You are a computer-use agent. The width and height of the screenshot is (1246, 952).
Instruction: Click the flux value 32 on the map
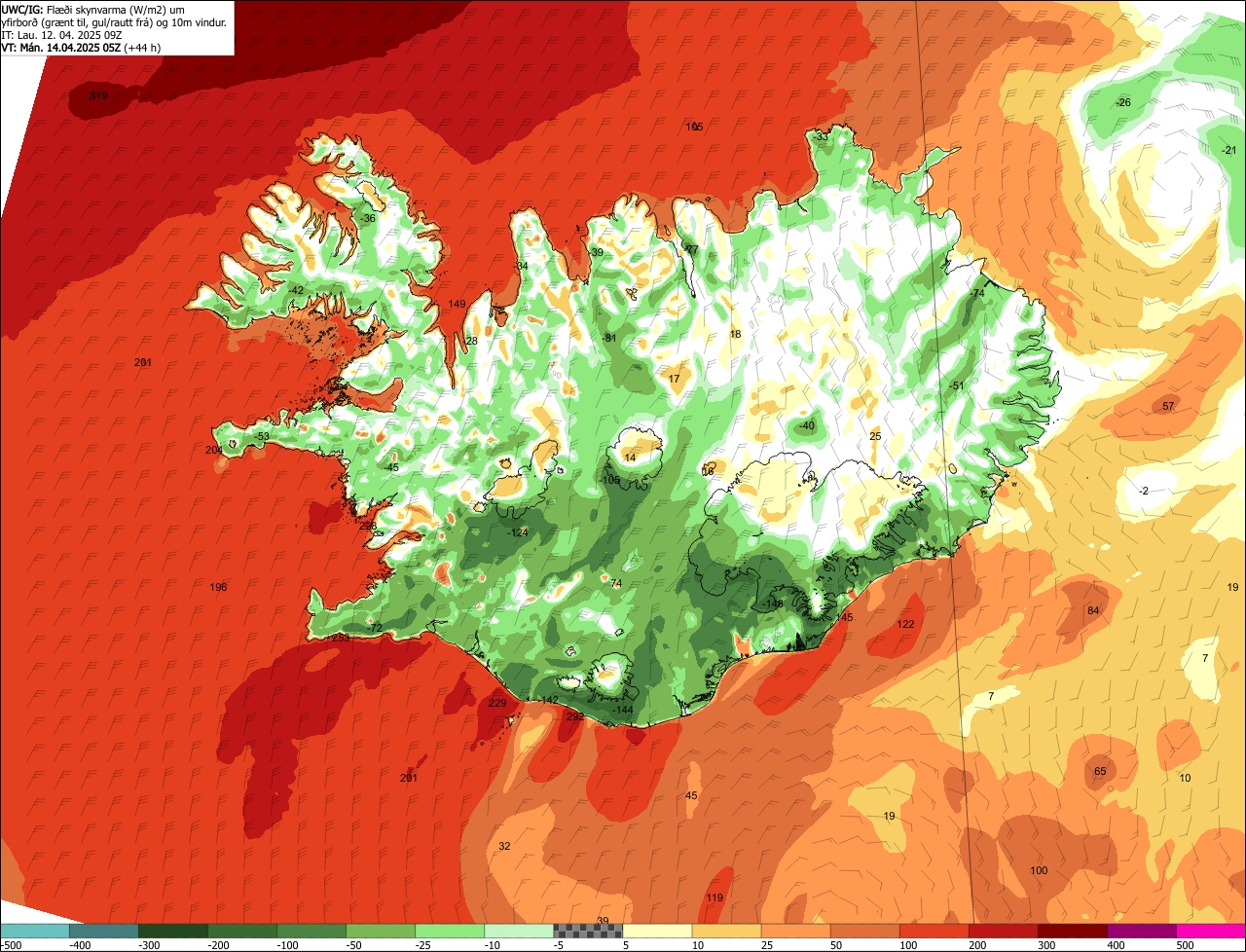pos(504,846)
